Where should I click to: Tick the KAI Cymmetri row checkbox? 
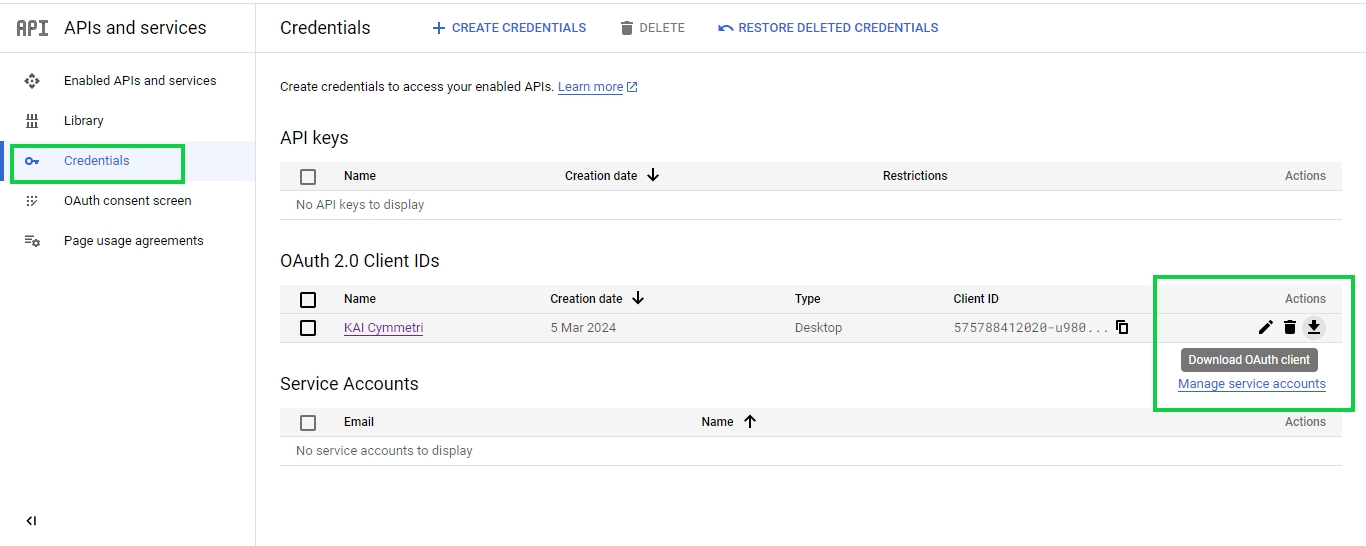tap(308, 328)
